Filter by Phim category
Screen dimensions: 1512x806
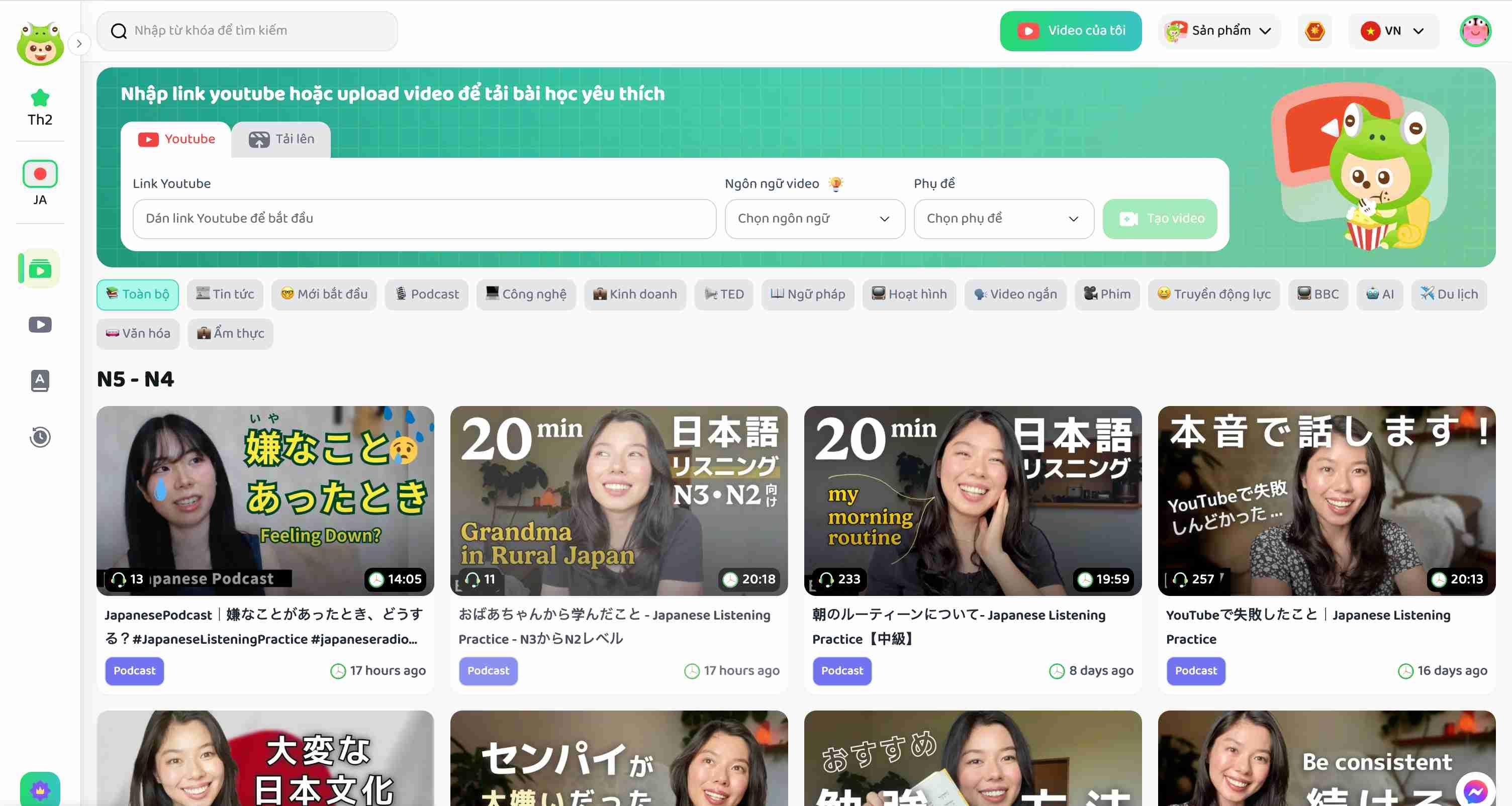tap(1107, 294)
